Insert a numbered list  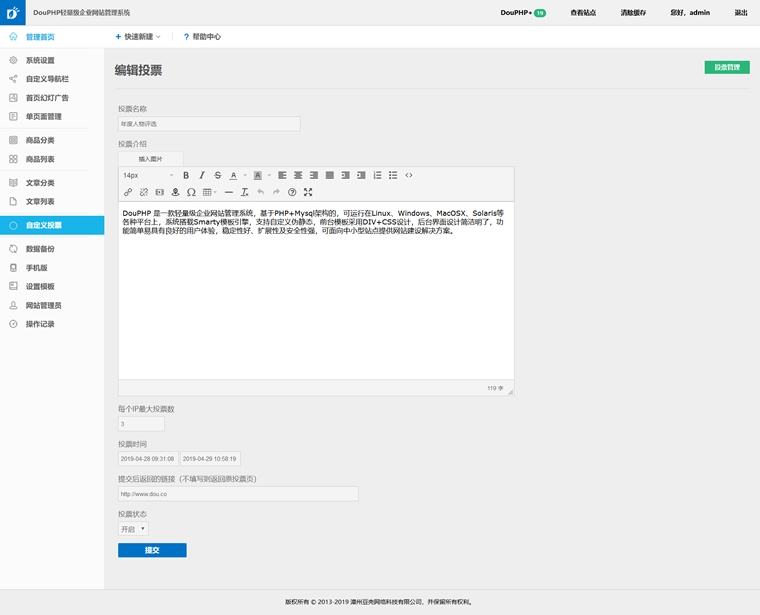377,175
